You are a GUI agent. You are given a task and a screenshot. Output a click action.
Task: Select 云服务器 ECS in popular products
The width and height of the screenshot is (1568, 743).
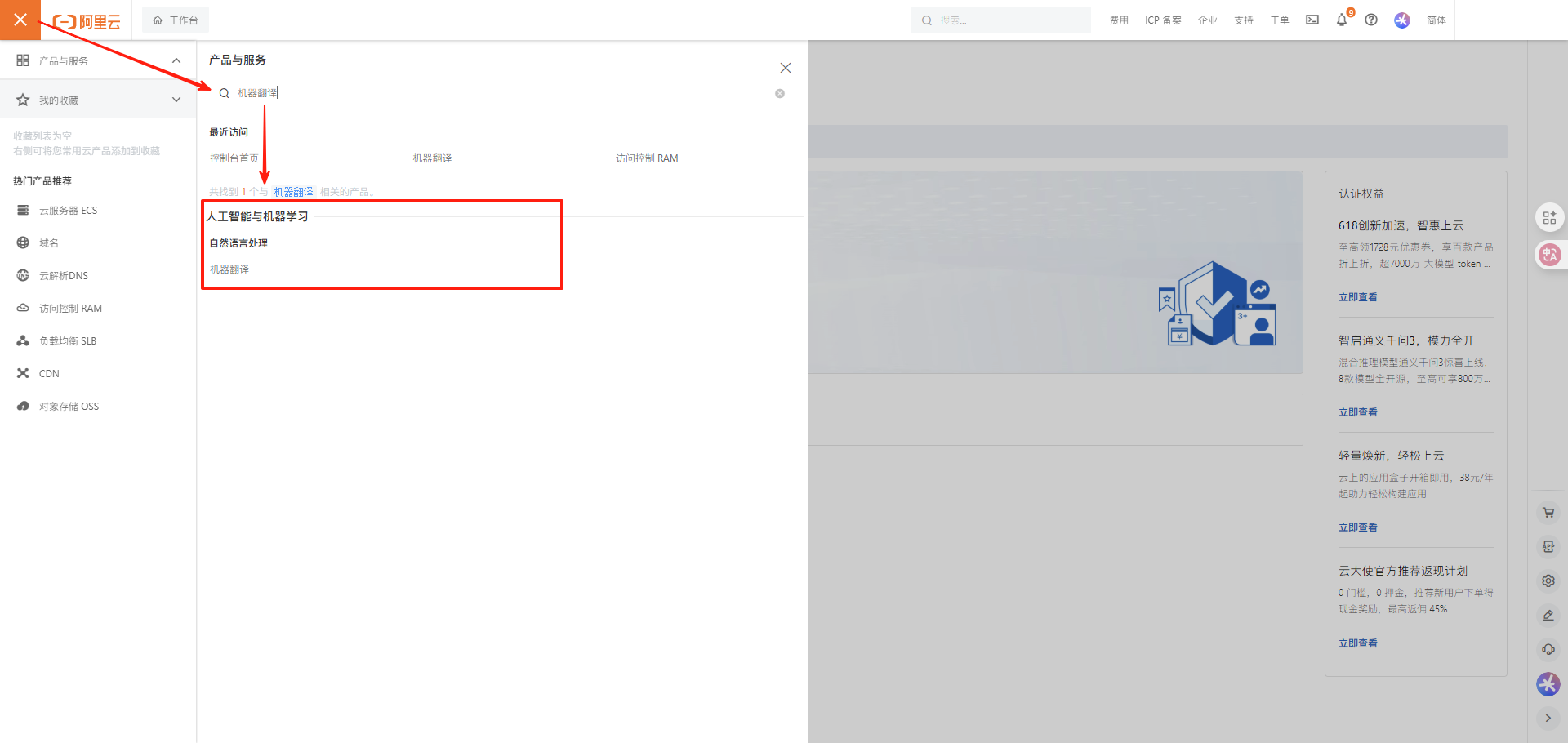[x=68, y=211]
